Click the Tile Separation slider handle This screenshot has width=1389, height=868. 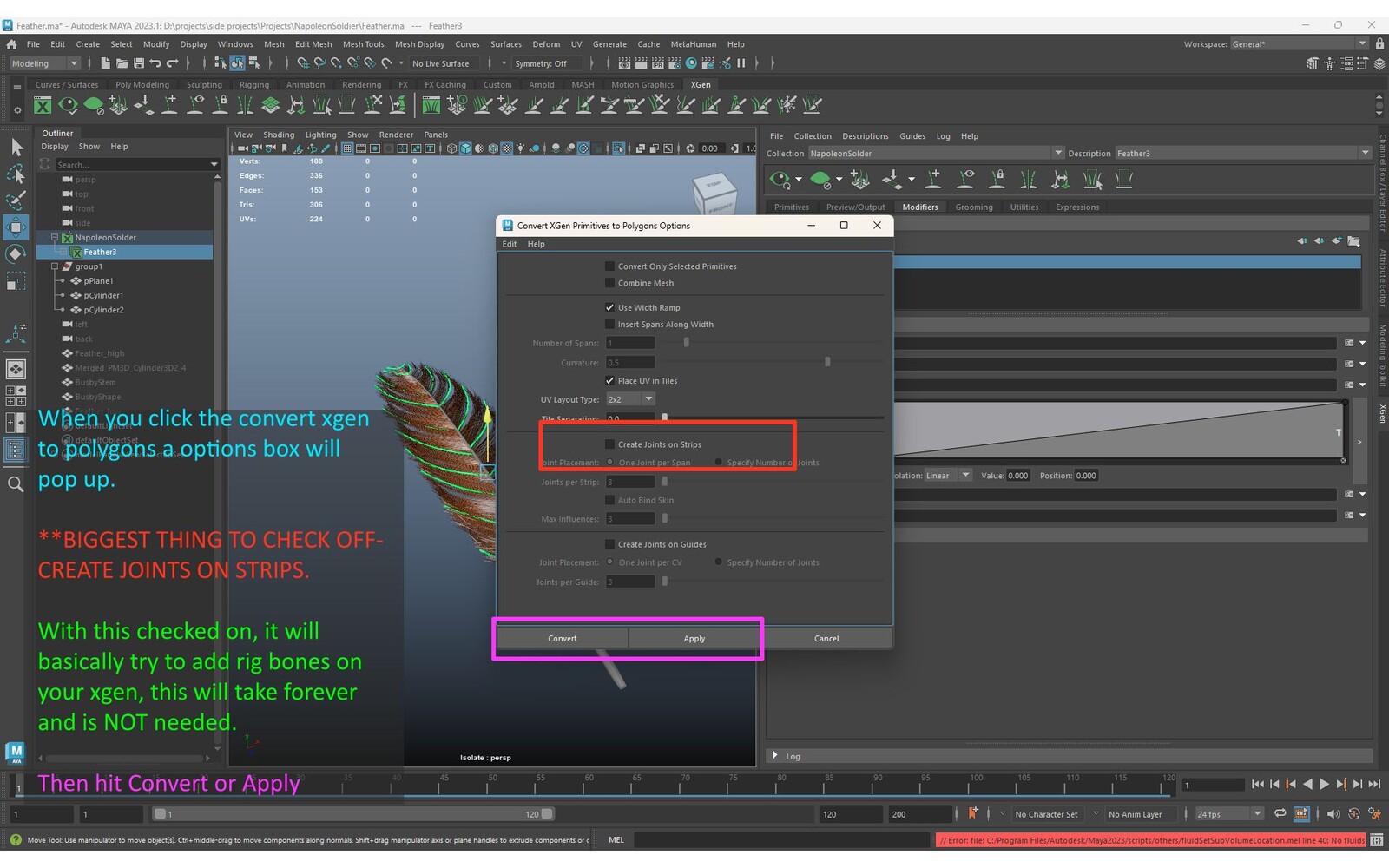[665, 418]
